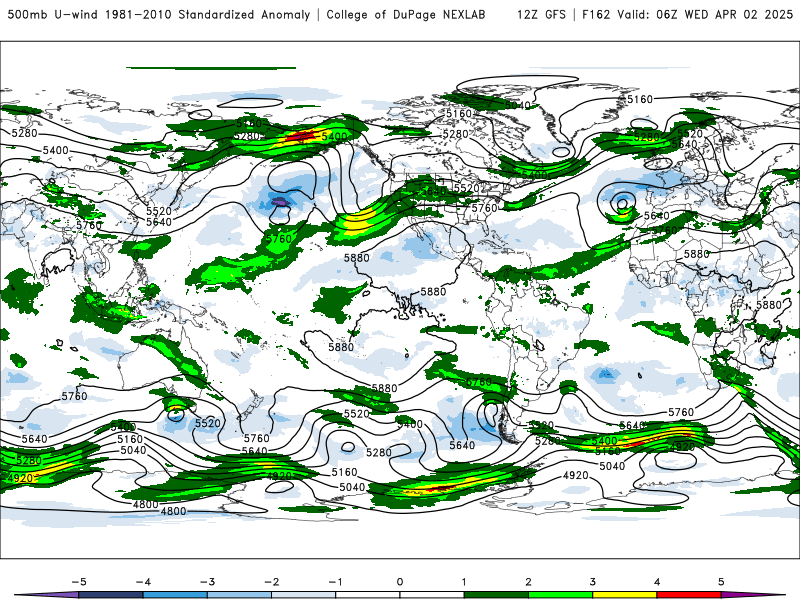Click the '4' color scale label
Screen dimensions: 800x600
click(657, 582)
